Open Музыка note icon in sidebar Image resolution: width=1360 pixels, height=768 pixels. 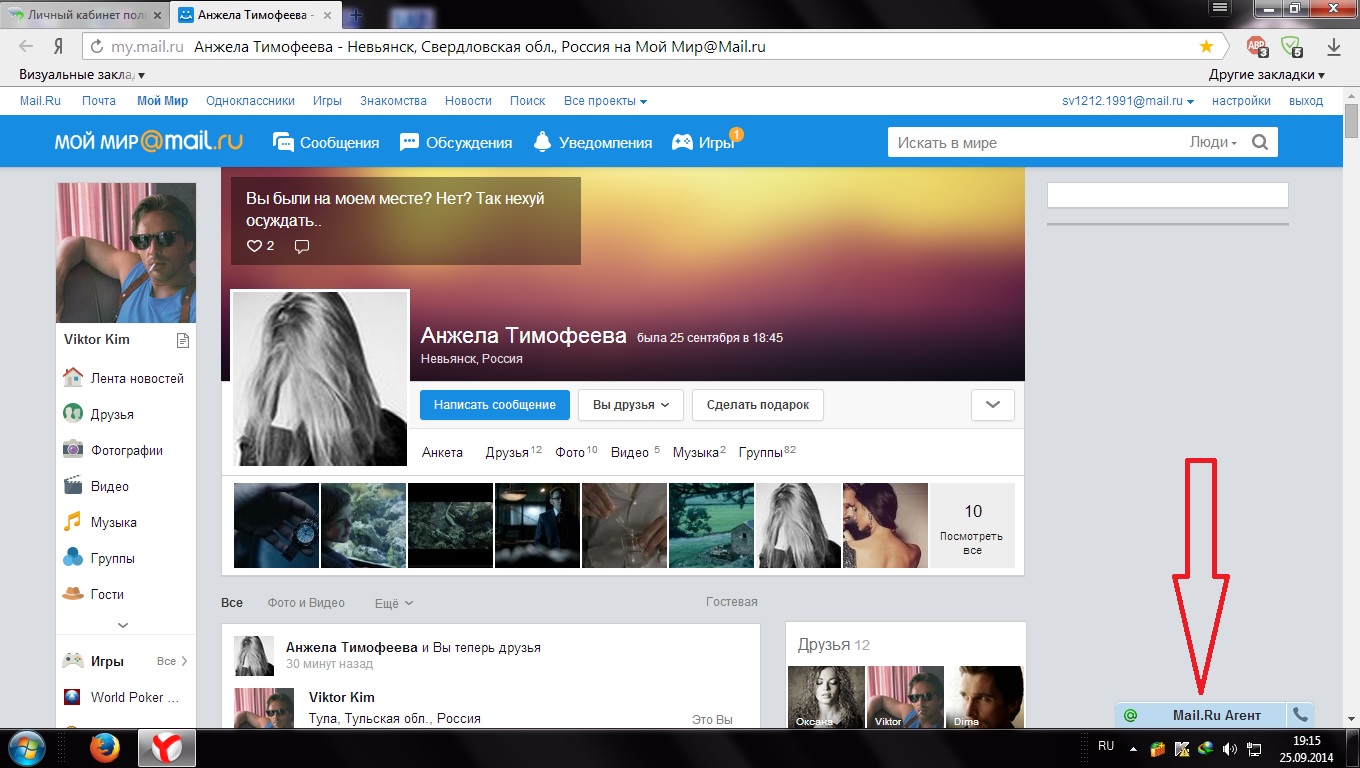(72, 522)
